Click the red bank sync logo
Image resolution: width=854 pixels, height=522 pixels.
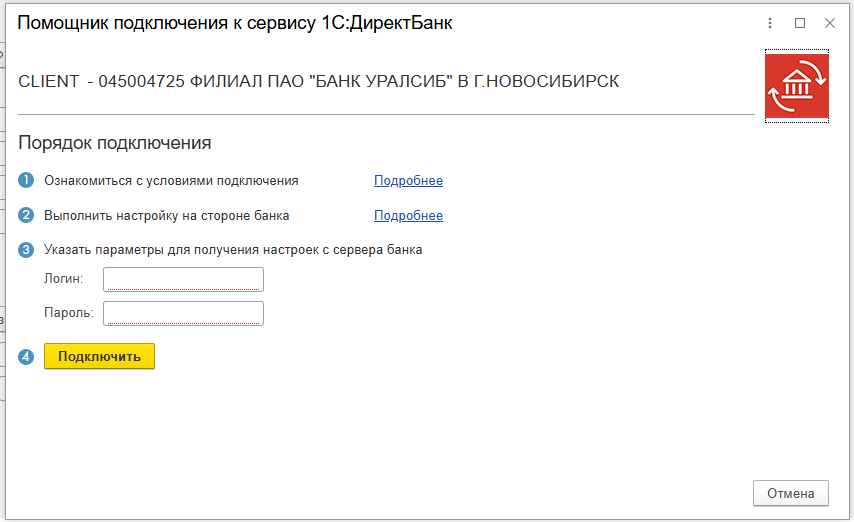pyautogui.click(x=797, y=86)
